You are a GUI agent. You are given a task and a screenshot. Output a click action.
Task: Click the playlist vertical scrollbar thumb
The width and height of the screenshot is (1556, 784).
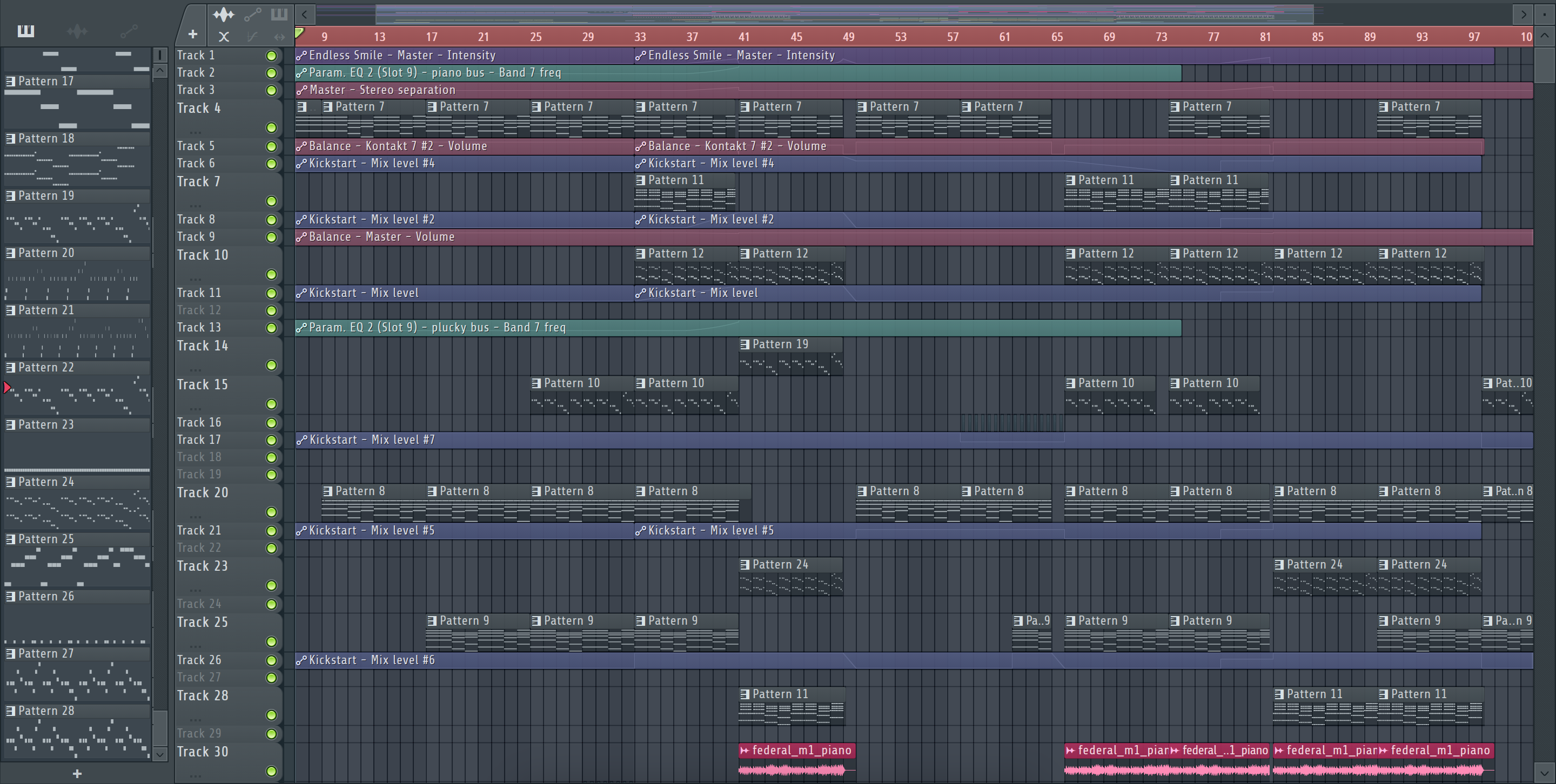click(1545, 65)
